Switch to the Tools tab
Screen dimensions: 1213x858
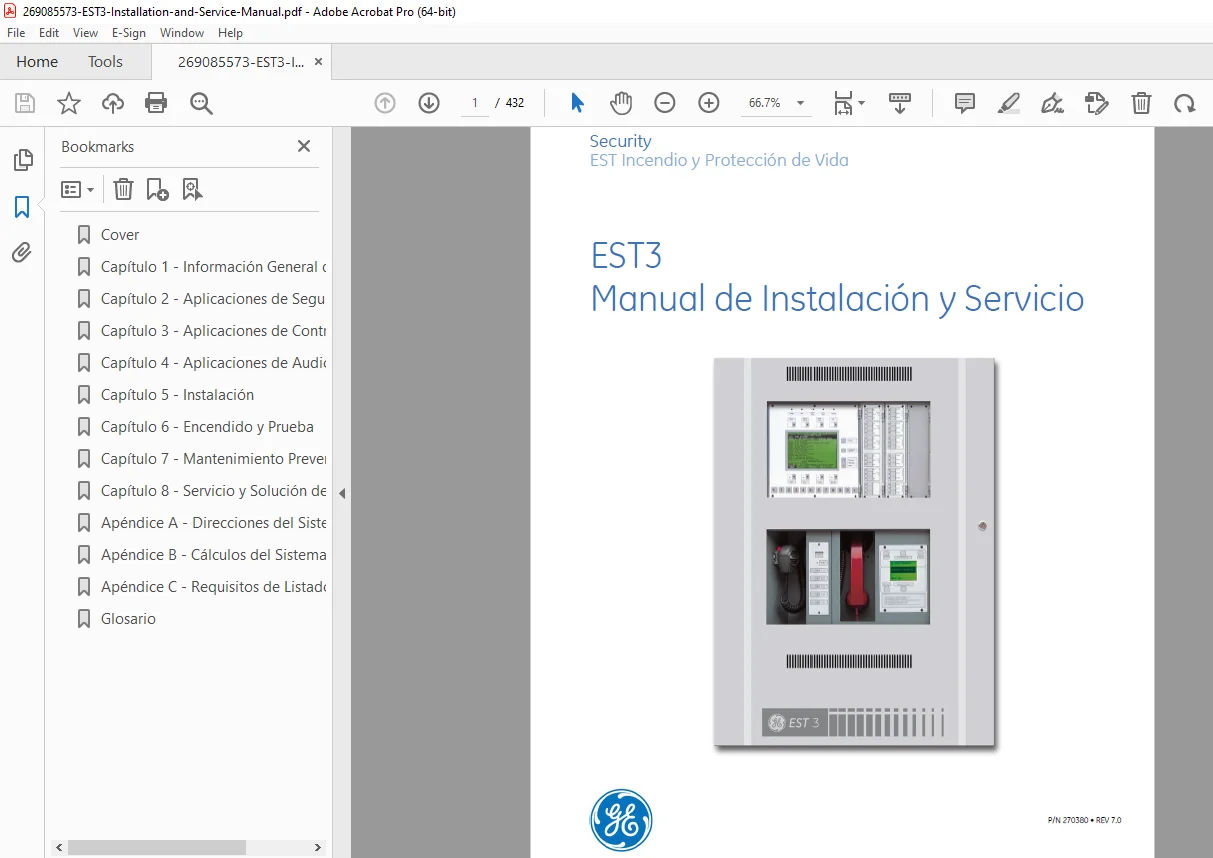coord(105,61)
